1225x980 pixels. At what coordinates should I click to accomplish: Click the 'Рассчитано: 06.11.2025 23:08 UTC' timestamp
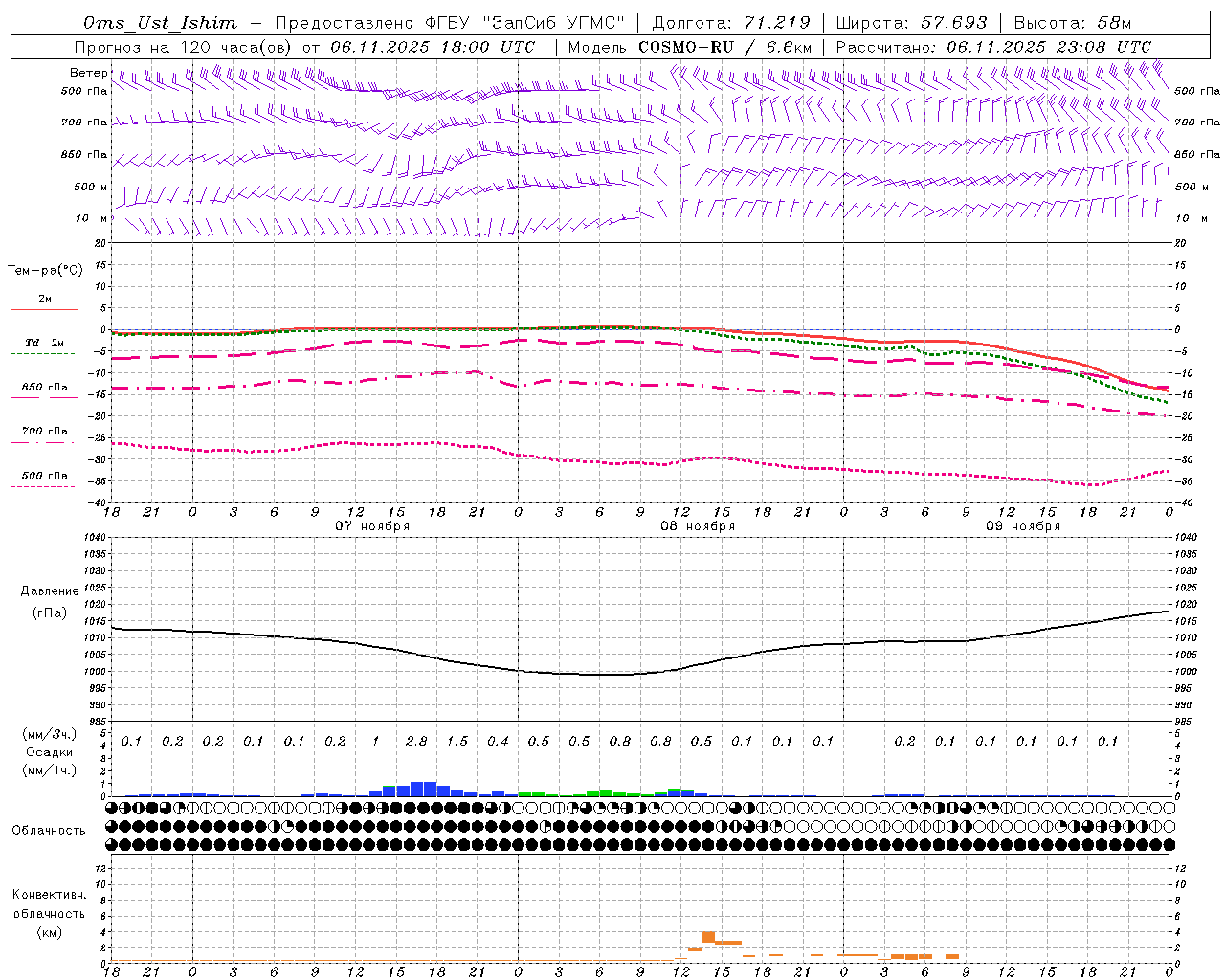[993, 47]
